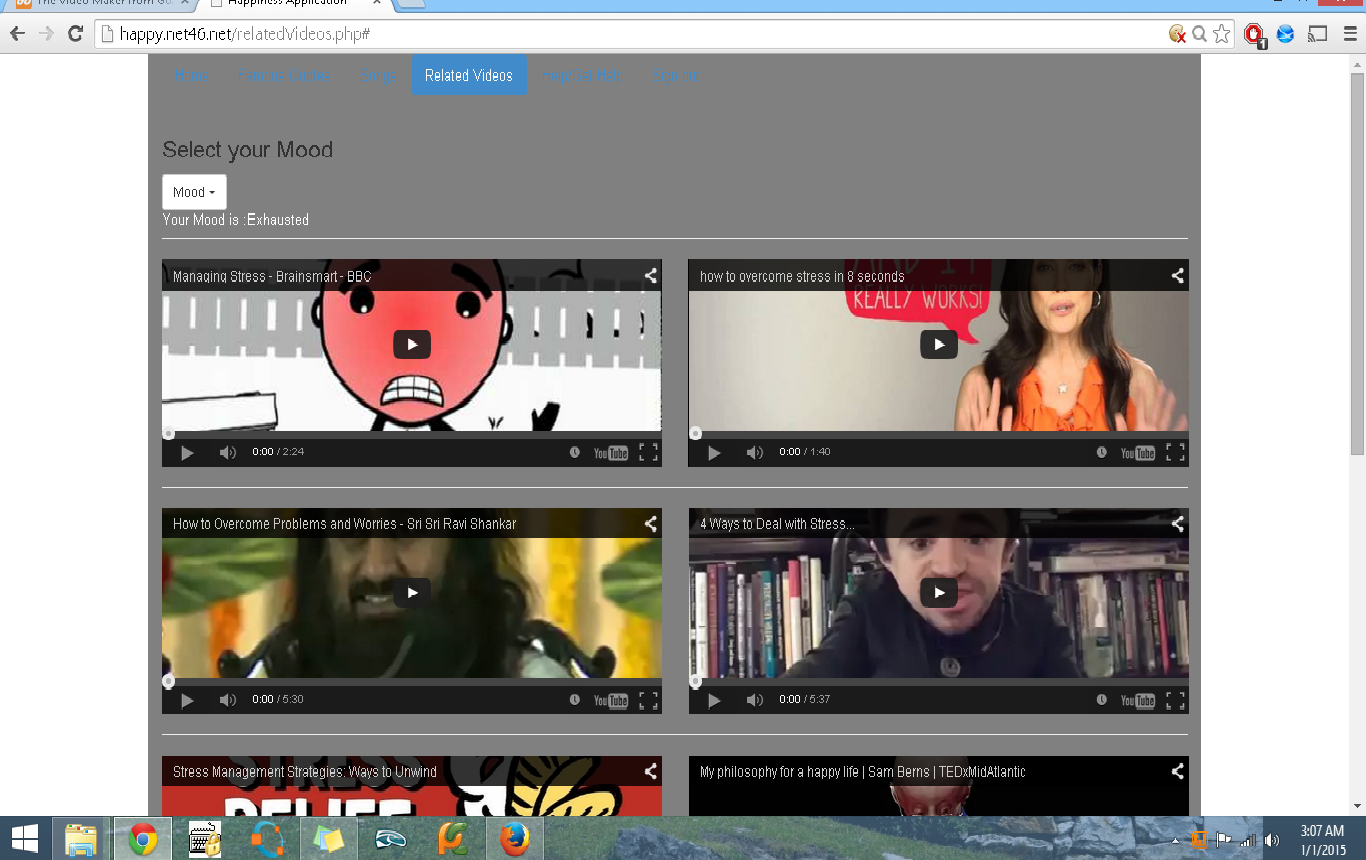Click the 'How to Overcome Problems and Worries' title
Image resolution: width=1366 pixels, height=860 pixels.
[x=344, y=524]
